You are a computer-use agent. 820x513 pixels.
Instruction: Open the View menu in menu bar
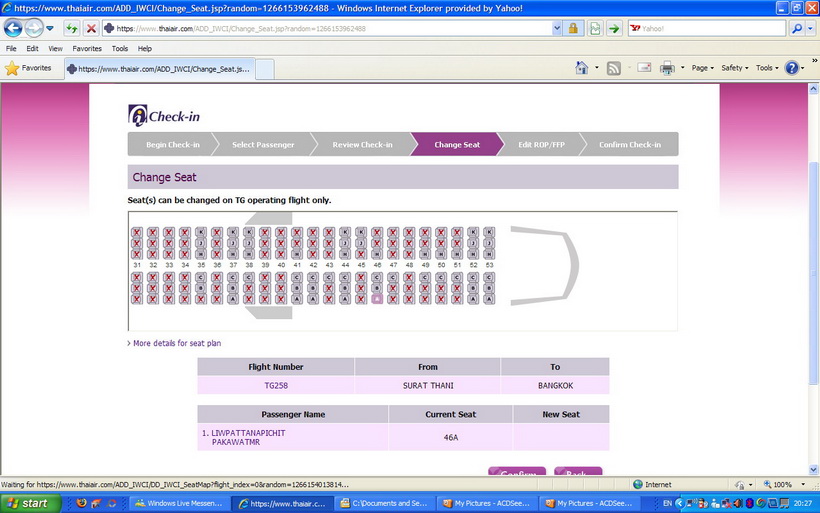tap(55, 48)
